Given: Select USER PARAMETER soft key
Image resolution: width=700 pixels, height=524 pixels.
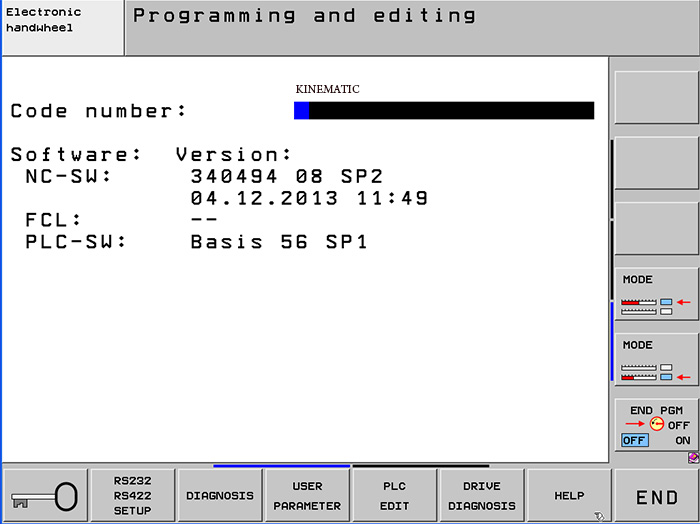Looking at the screenshot, I should coord(307,496).
